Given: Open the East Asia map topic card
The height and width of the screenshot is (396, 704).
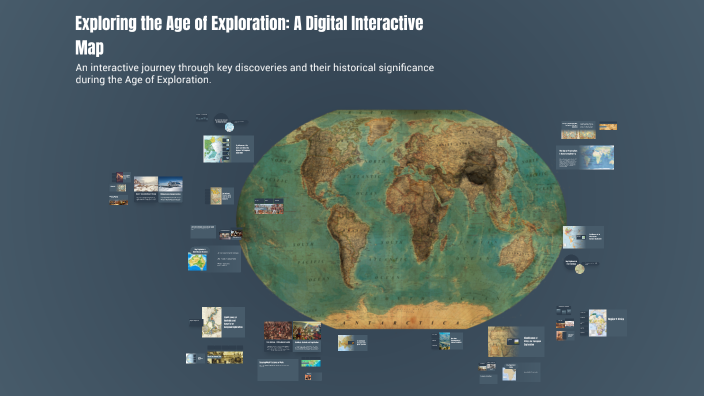Looking at the screenshot, I should 228,149.
